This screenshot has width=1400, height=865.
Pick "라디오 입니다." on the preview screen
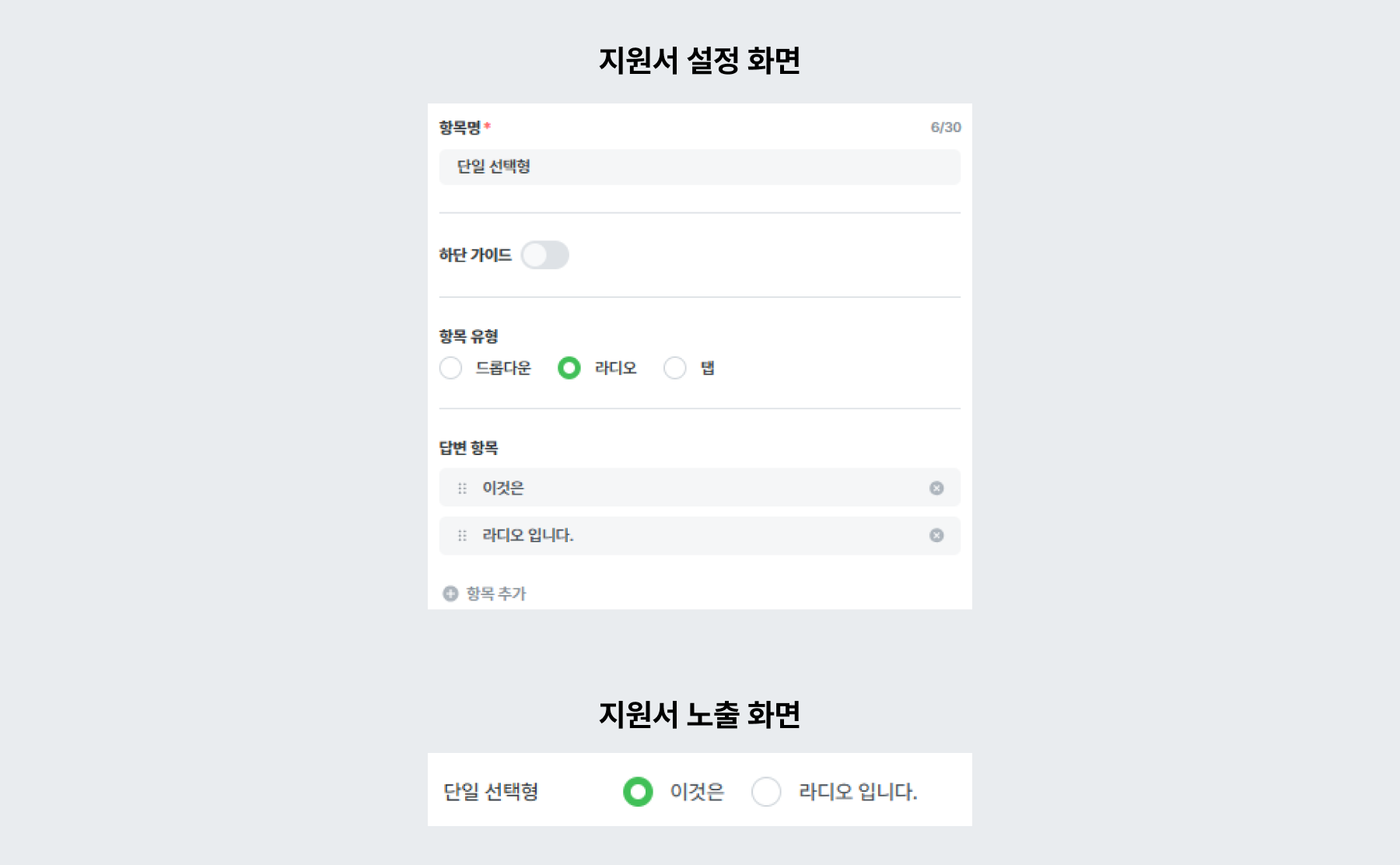pyautogui.click(x=767, y=793)
